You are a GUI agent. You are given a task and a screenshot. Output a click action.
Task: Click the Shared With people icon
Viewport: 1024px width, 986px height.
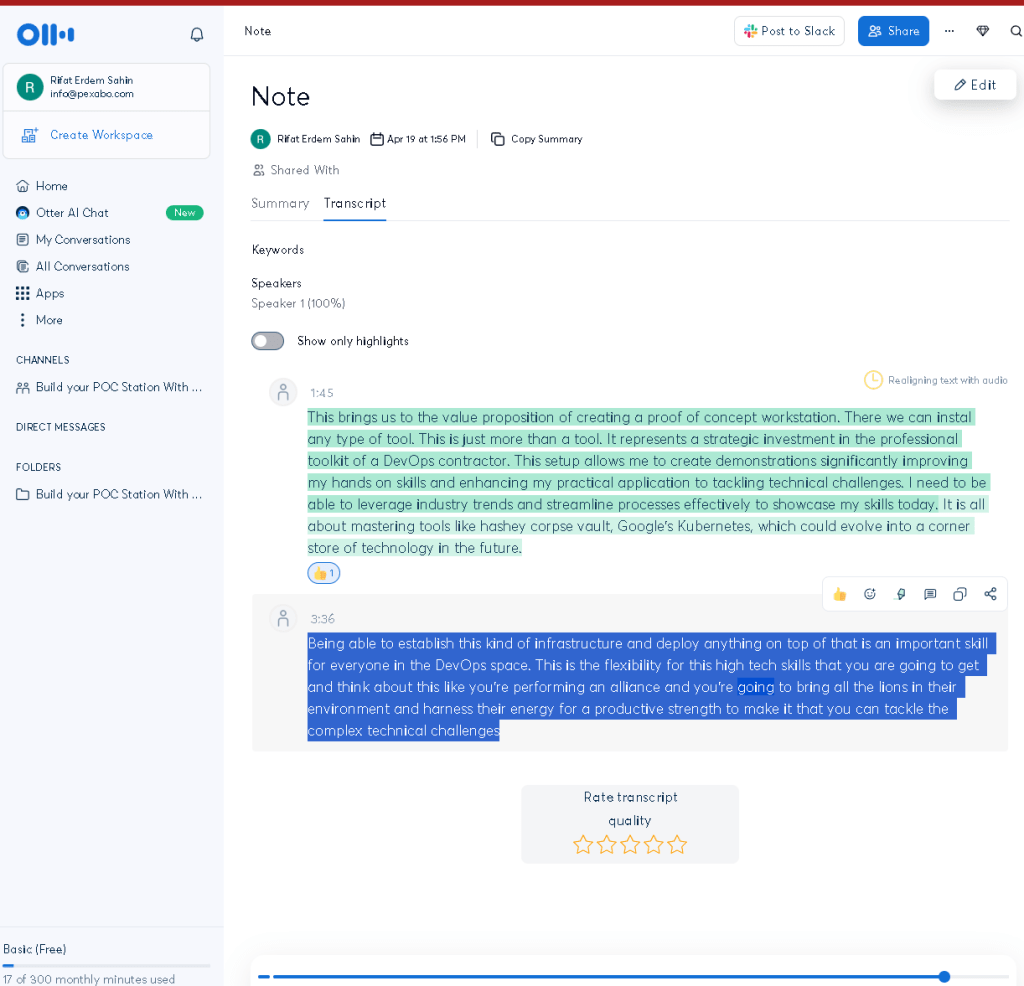point(259,170)
